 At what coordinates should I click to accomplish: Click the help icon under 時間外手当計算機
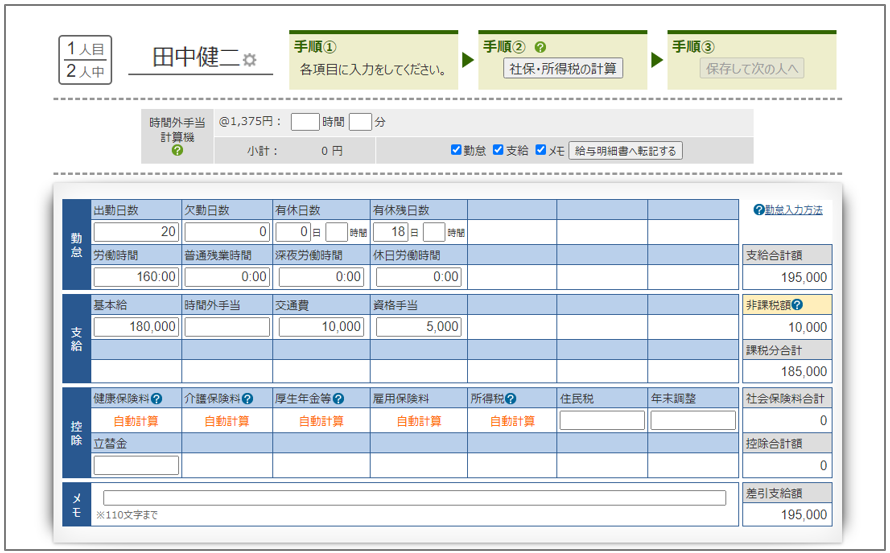177,151
